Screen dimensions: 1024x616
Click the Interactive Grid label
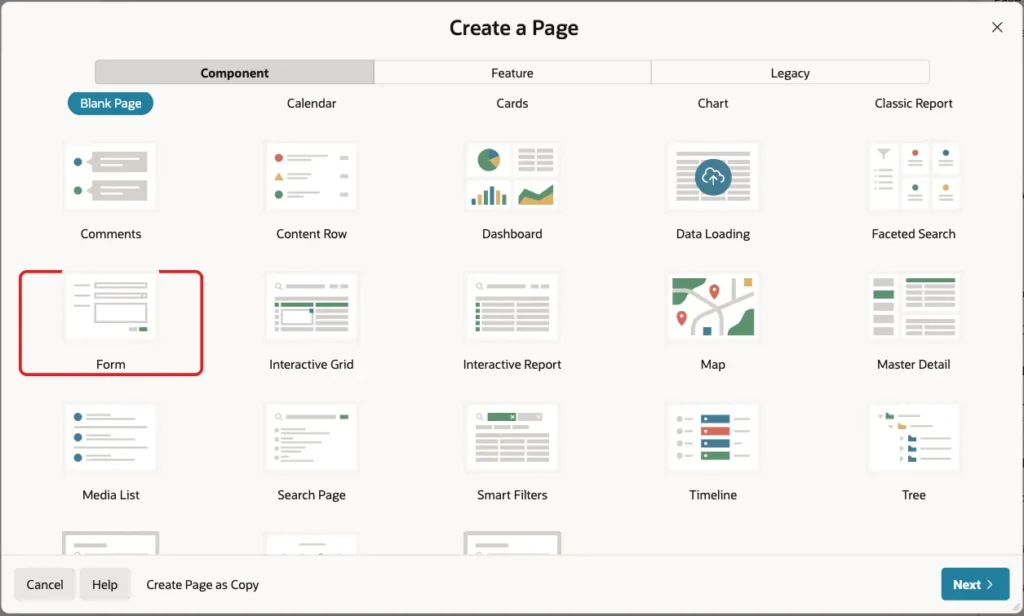(312, 365)
